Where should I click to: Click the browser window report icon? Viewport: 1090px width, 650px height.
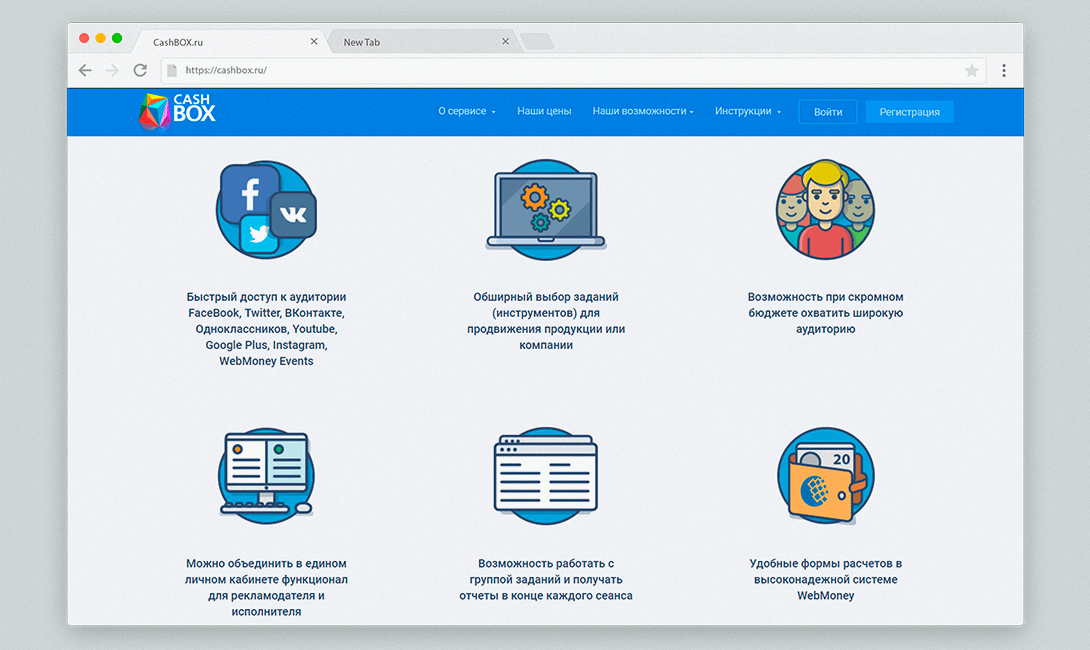pos(546,476)
